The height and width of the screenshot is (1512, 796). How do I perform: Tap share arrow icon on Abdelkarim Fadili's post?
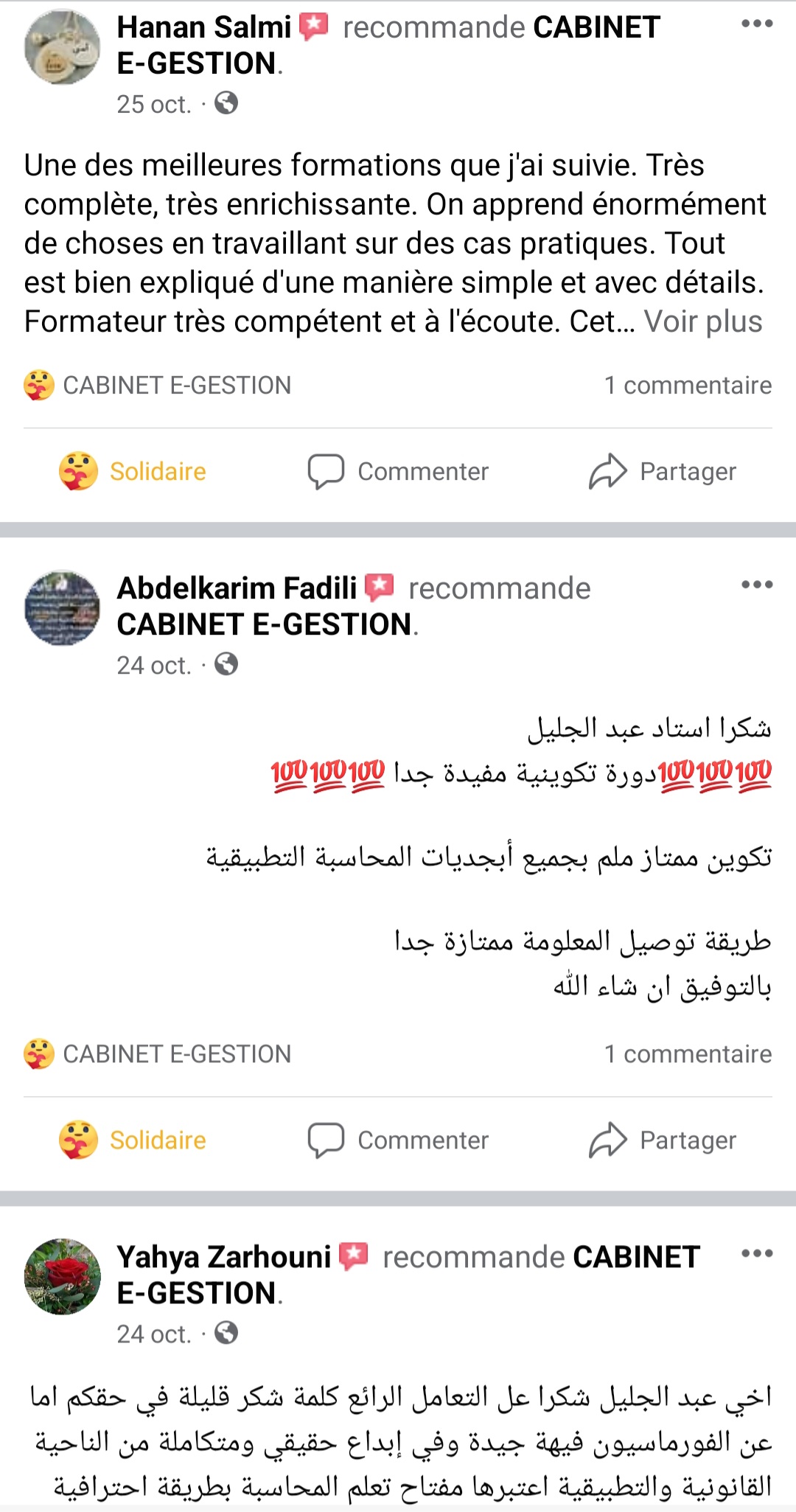pos(607,1140)
